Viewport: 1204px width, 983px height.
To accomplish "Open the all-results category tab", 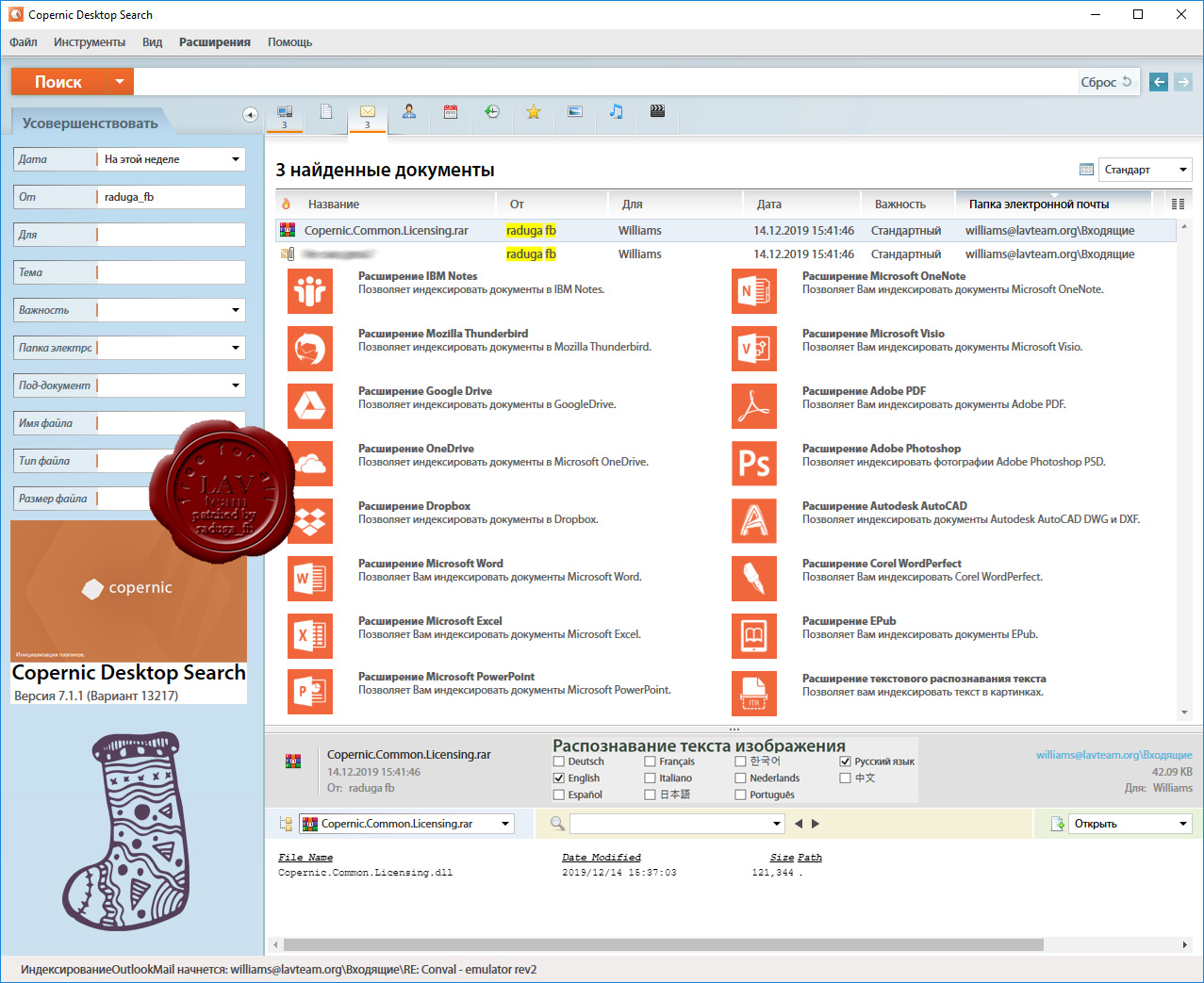I will pos(285,116).
